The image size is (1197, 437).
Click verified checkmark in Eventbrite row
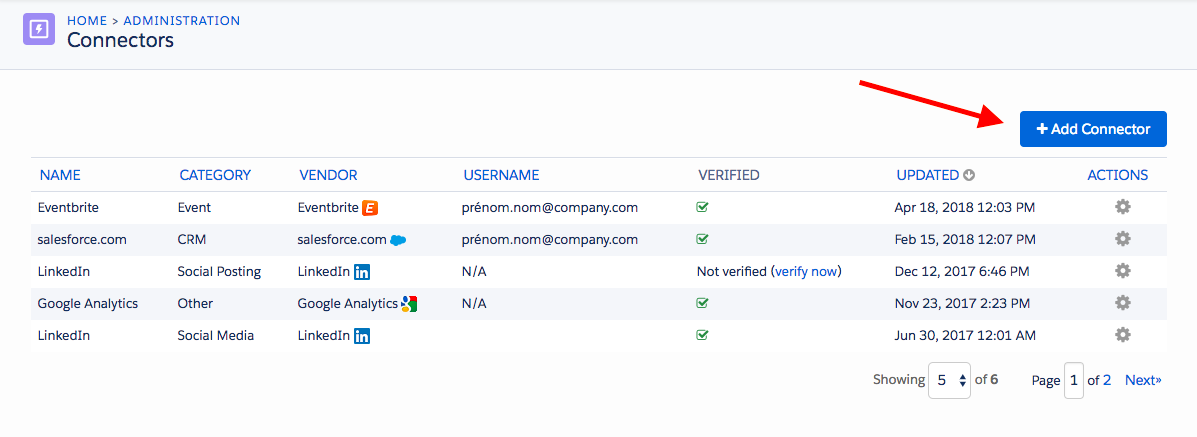(x=702, y=207)
